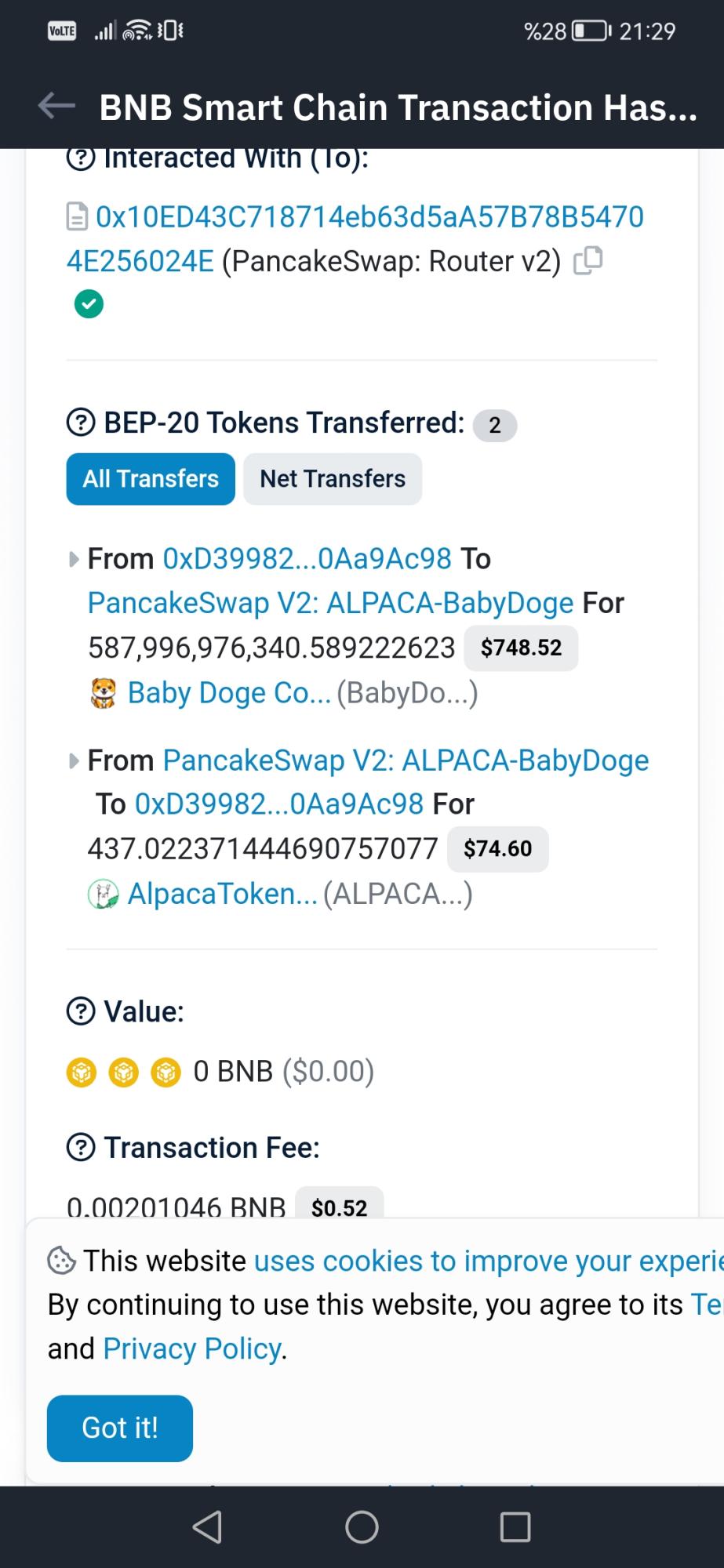Tap help icon beside BEP-20 Tokens Transferred
724x1568 pixels.
click(79, 423)
